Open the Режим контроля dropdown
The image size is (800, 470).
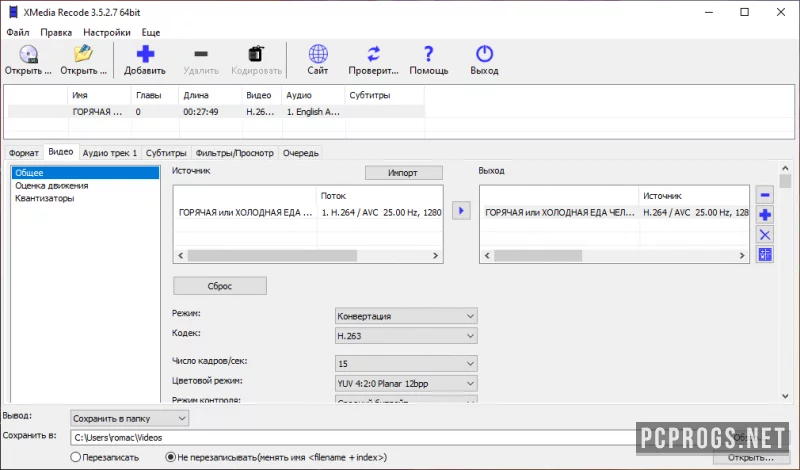pyautogui.click(x=406, y=399)
